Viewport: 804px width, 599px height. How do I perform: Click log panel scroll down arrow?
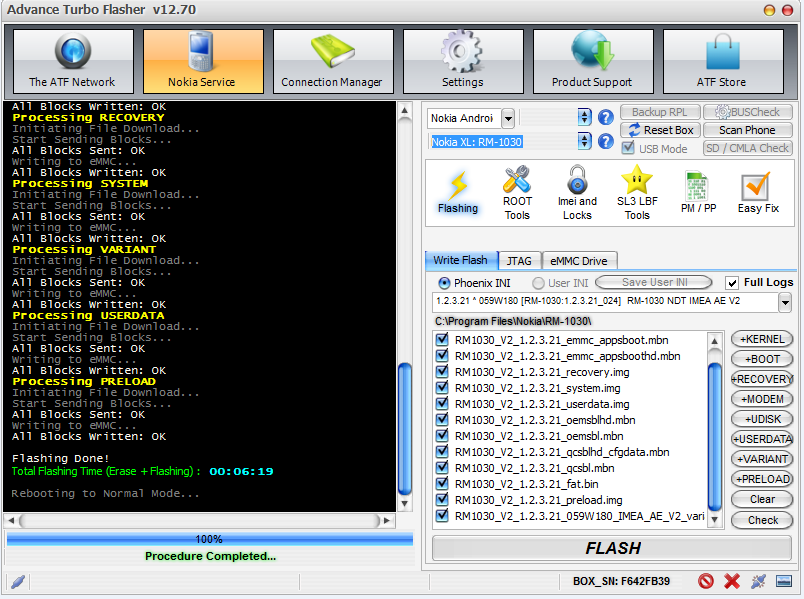click(405, 504)
